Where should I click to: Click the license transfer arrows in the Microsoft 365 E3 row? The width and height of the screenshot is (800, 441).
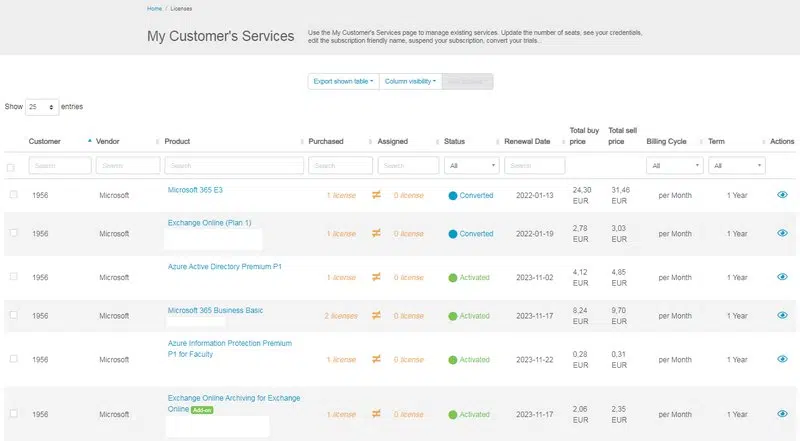point(376,194)
